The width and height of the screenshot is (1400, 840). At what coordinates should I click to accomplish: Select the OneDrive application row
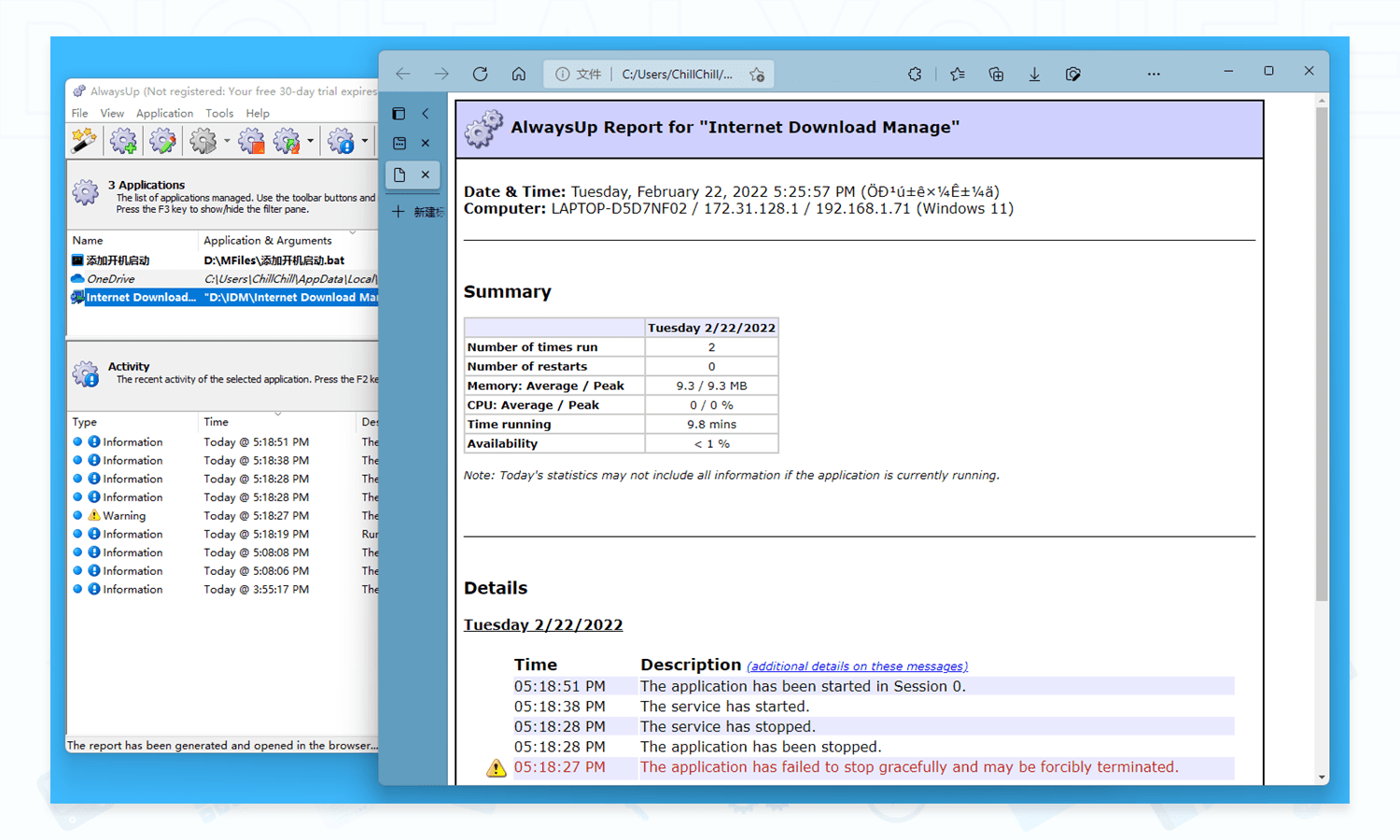pyautogui.click(x=223, y=279)
